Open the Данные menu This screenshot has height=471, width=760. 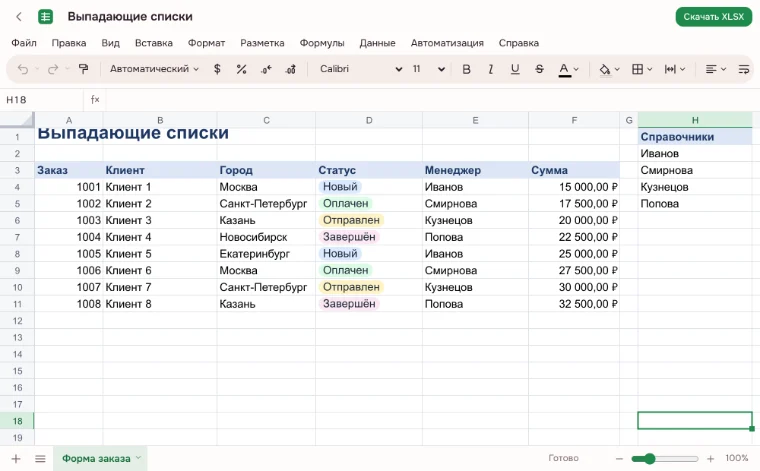[378, 43]
